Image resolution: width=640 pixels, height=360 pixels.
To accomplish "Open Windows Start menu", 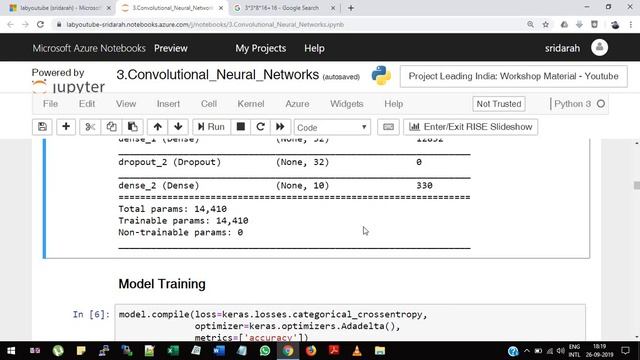I will pyautogui.click(x=11, y=351).
